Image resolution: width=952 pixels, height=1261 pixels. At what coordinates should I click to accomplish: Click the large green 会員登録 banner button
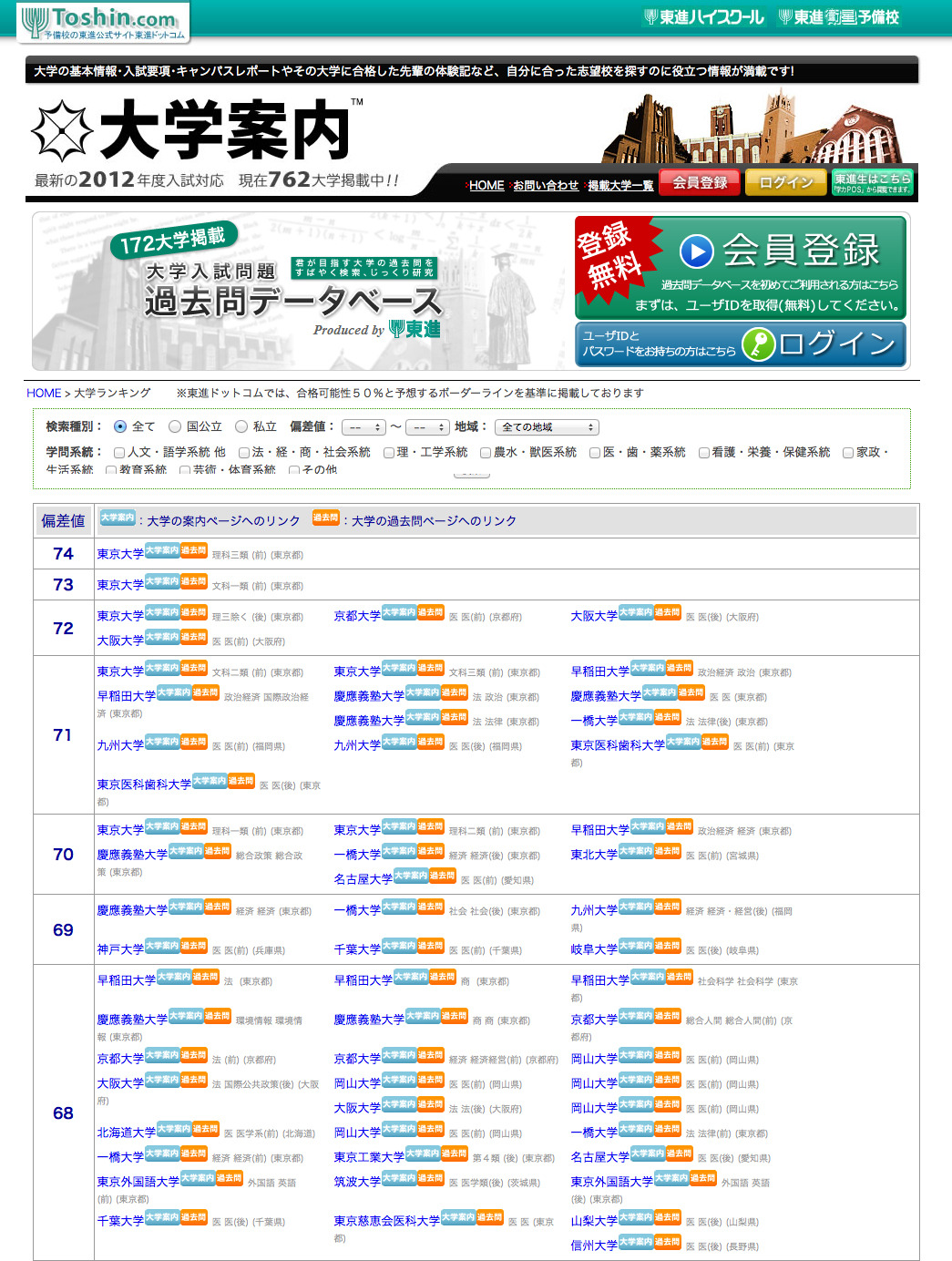(x=740, y=266)
